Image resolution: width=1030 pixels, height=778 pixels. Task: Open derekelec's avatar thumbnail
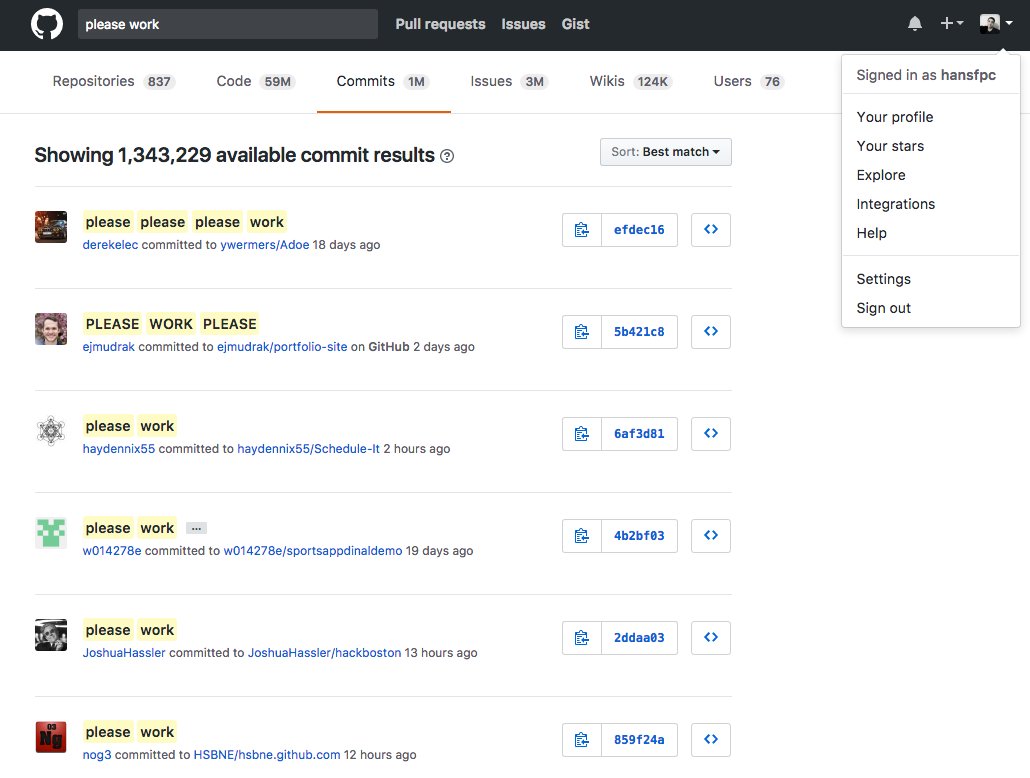pos(51,227)
